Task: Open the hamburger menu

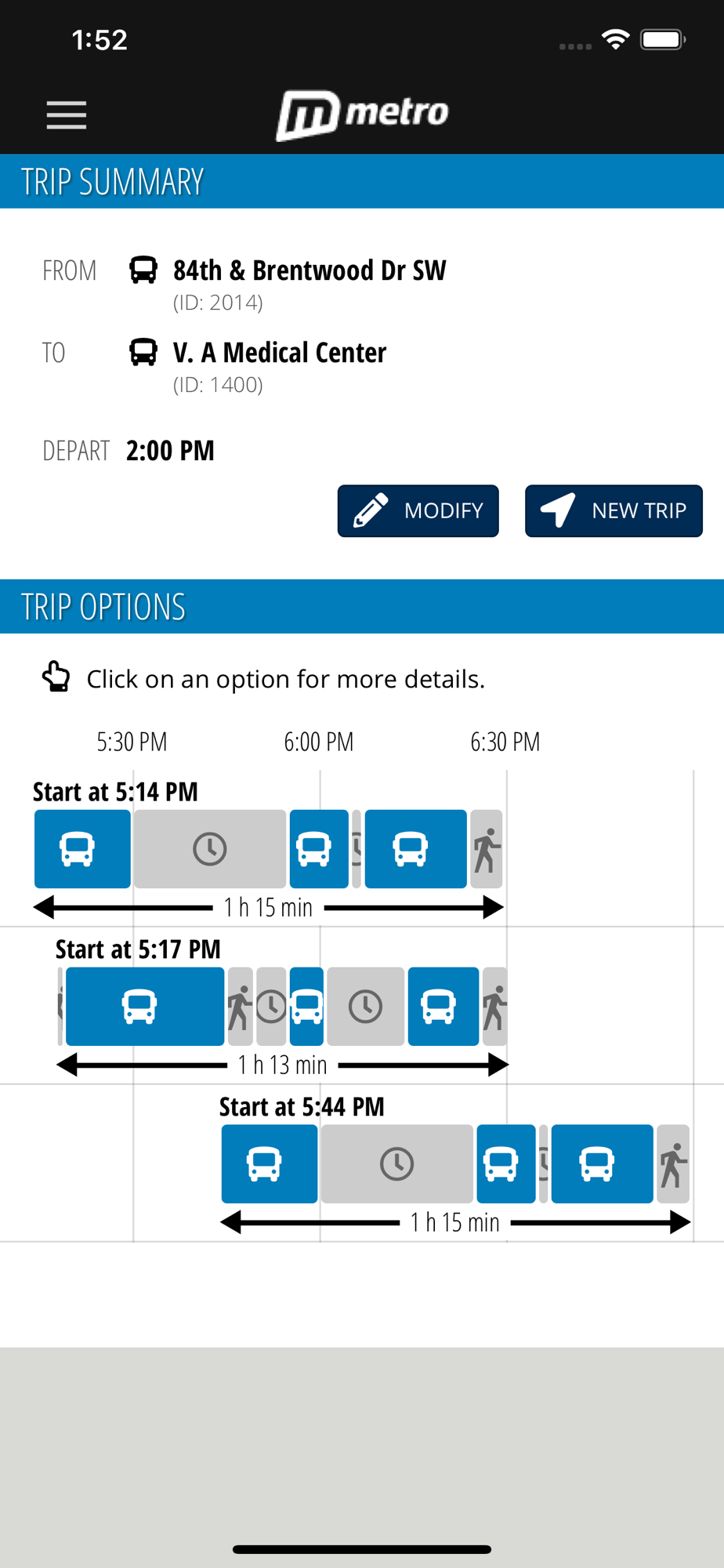Action: tap(67, 115)
